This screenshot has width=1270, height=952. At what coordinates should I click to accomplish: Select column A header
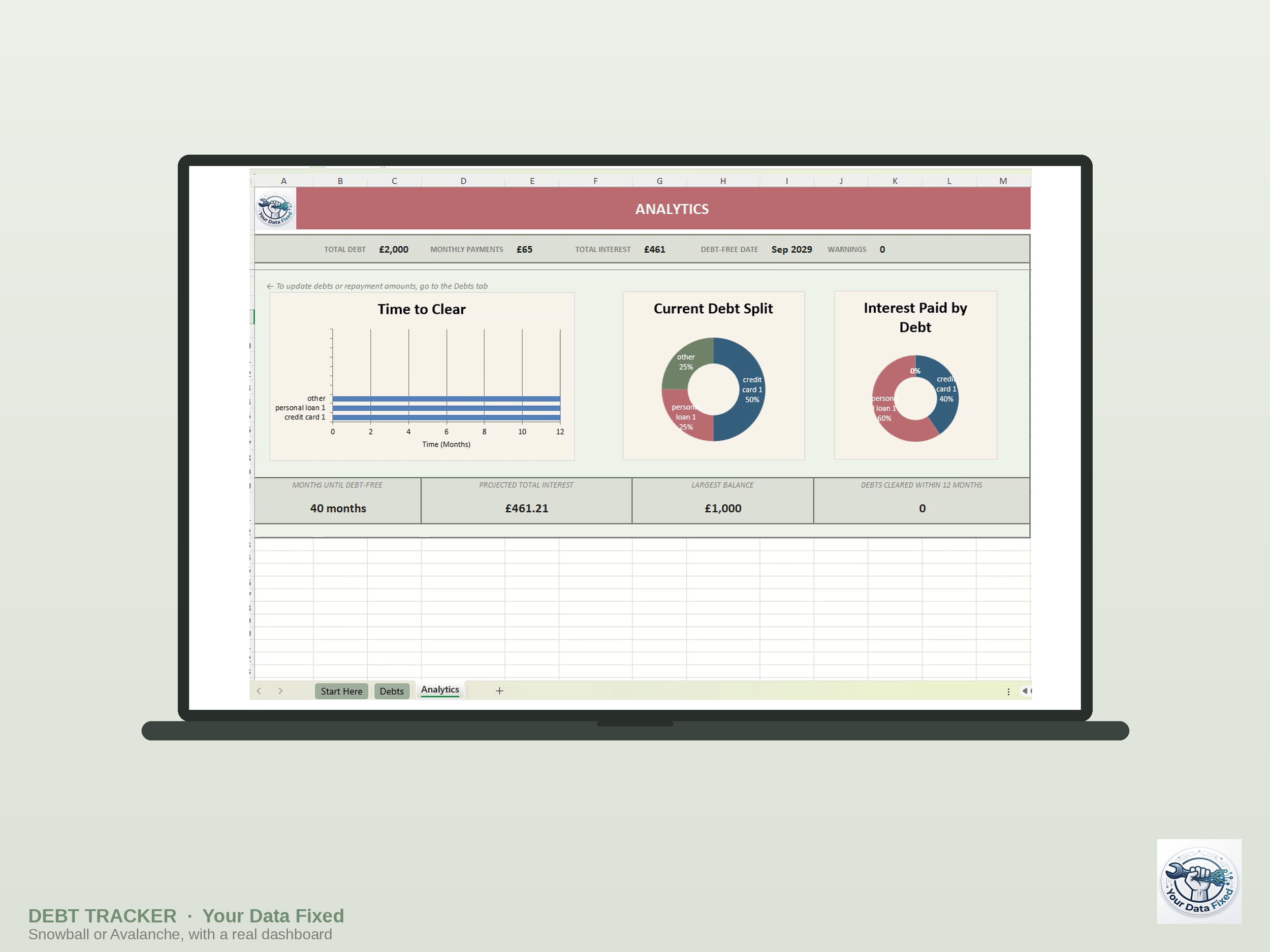283,181
